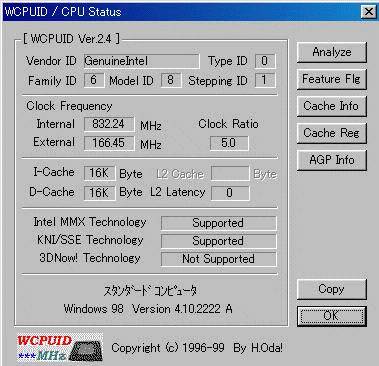Viewport: 379px width, 366px height.
Task: Select the I-Cache 16K field
Action: pos(99,173)
